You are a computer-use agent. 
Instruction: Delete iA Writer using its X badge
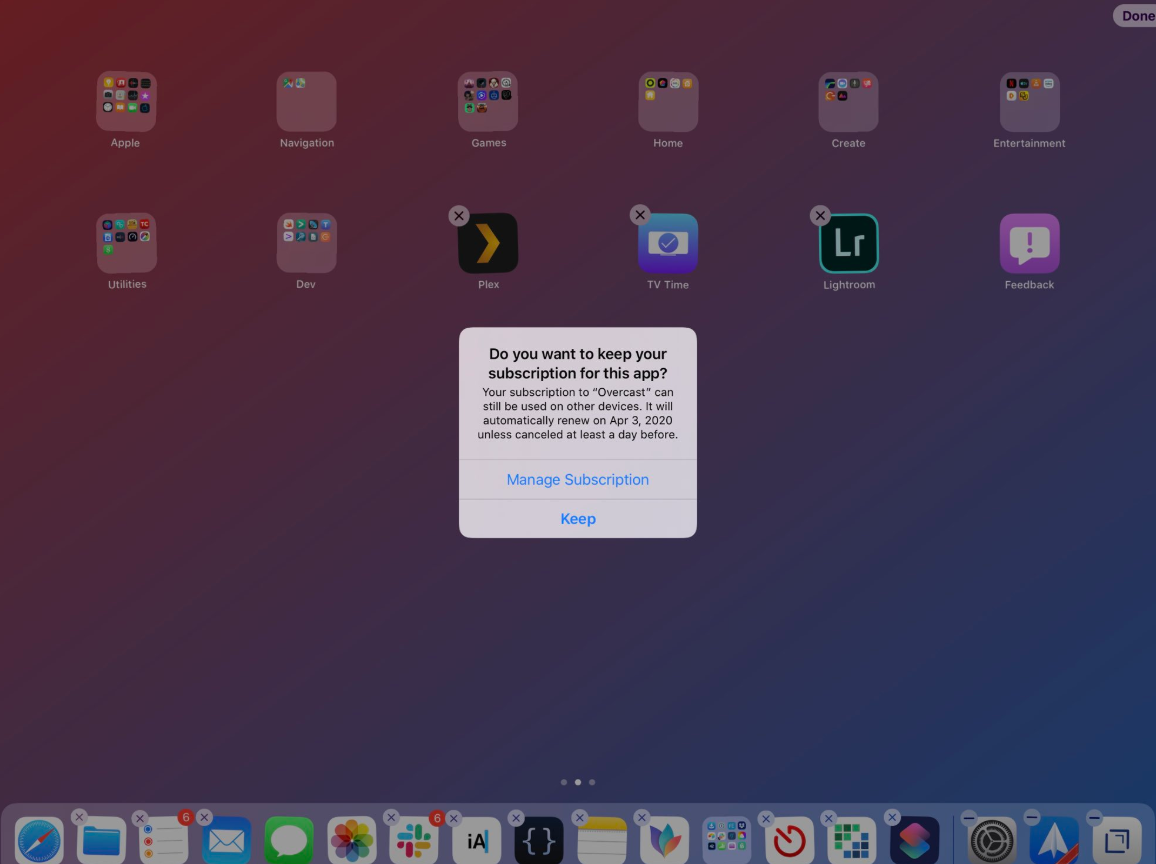(x=453, y=818)
